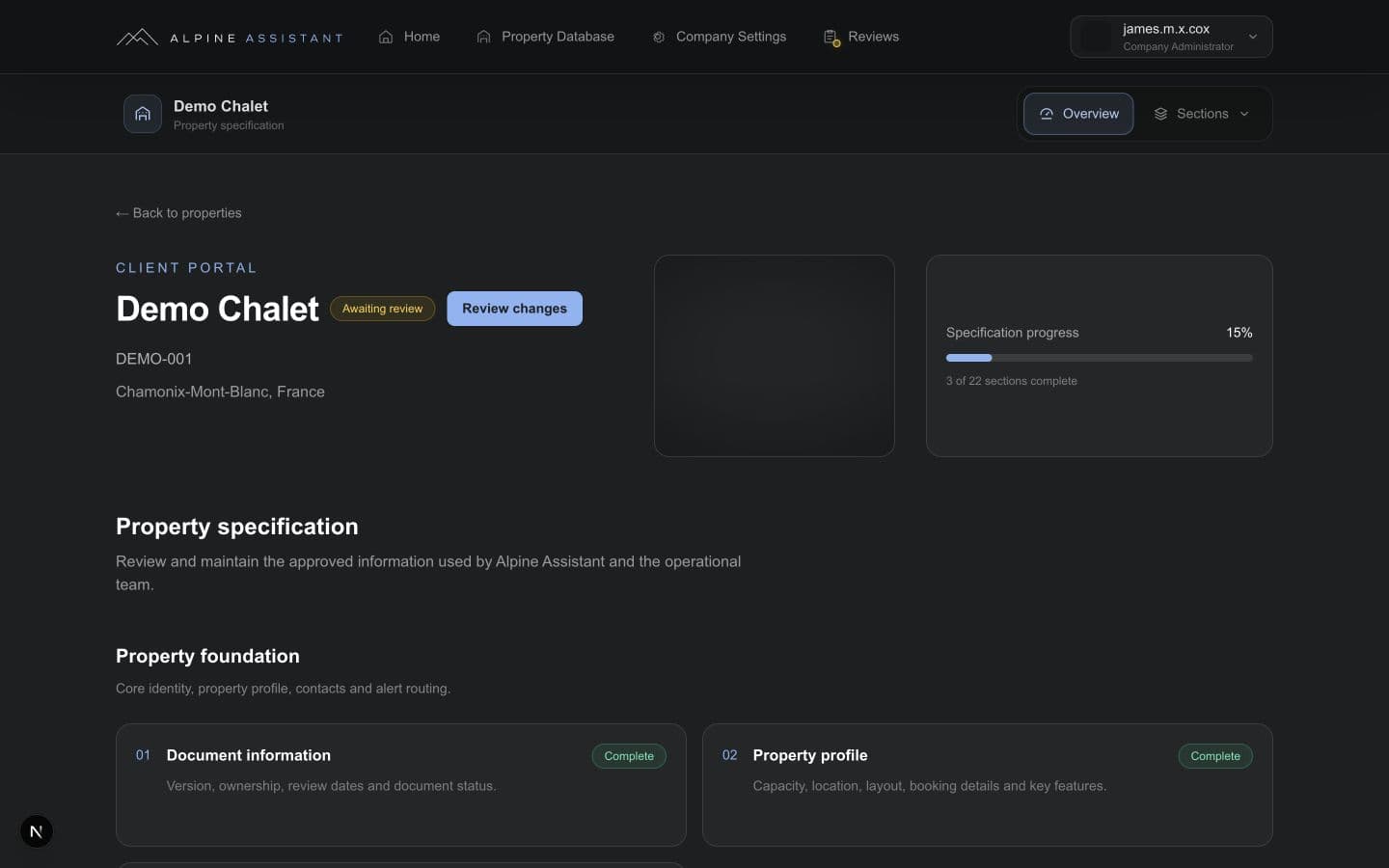Click the Reviews clipboard icon

tap(831, 38)
